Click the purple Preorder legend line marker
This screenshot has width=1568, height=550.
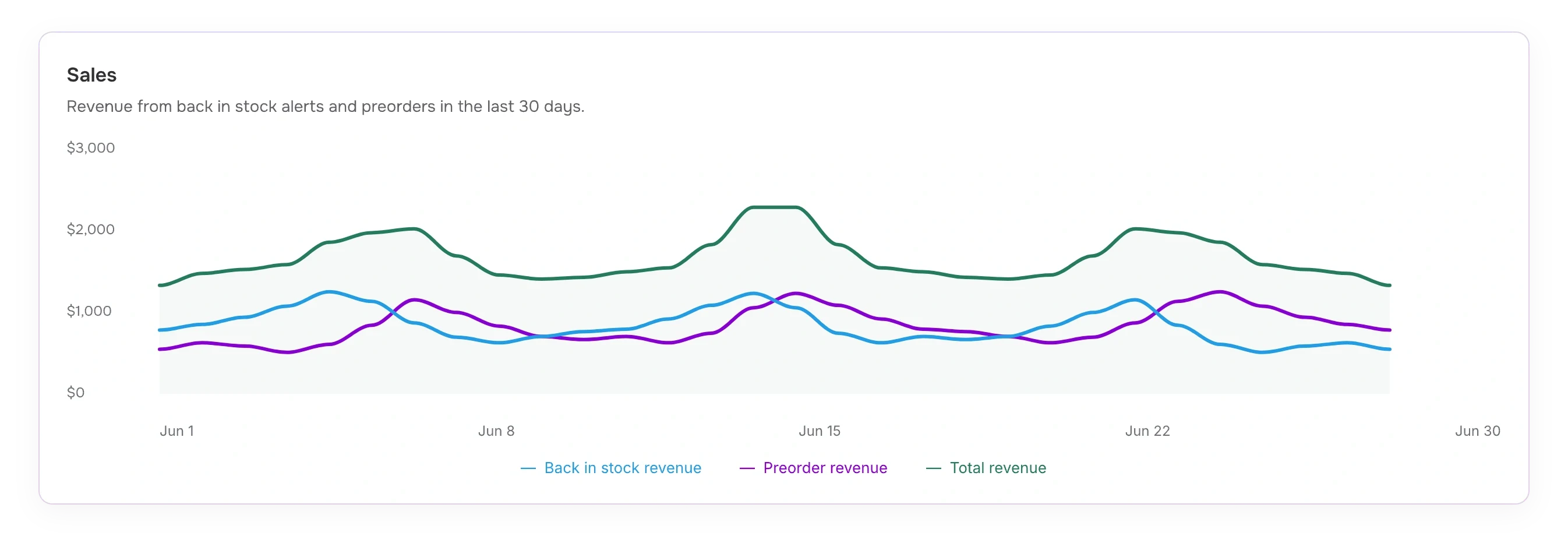tap(747, 468)
